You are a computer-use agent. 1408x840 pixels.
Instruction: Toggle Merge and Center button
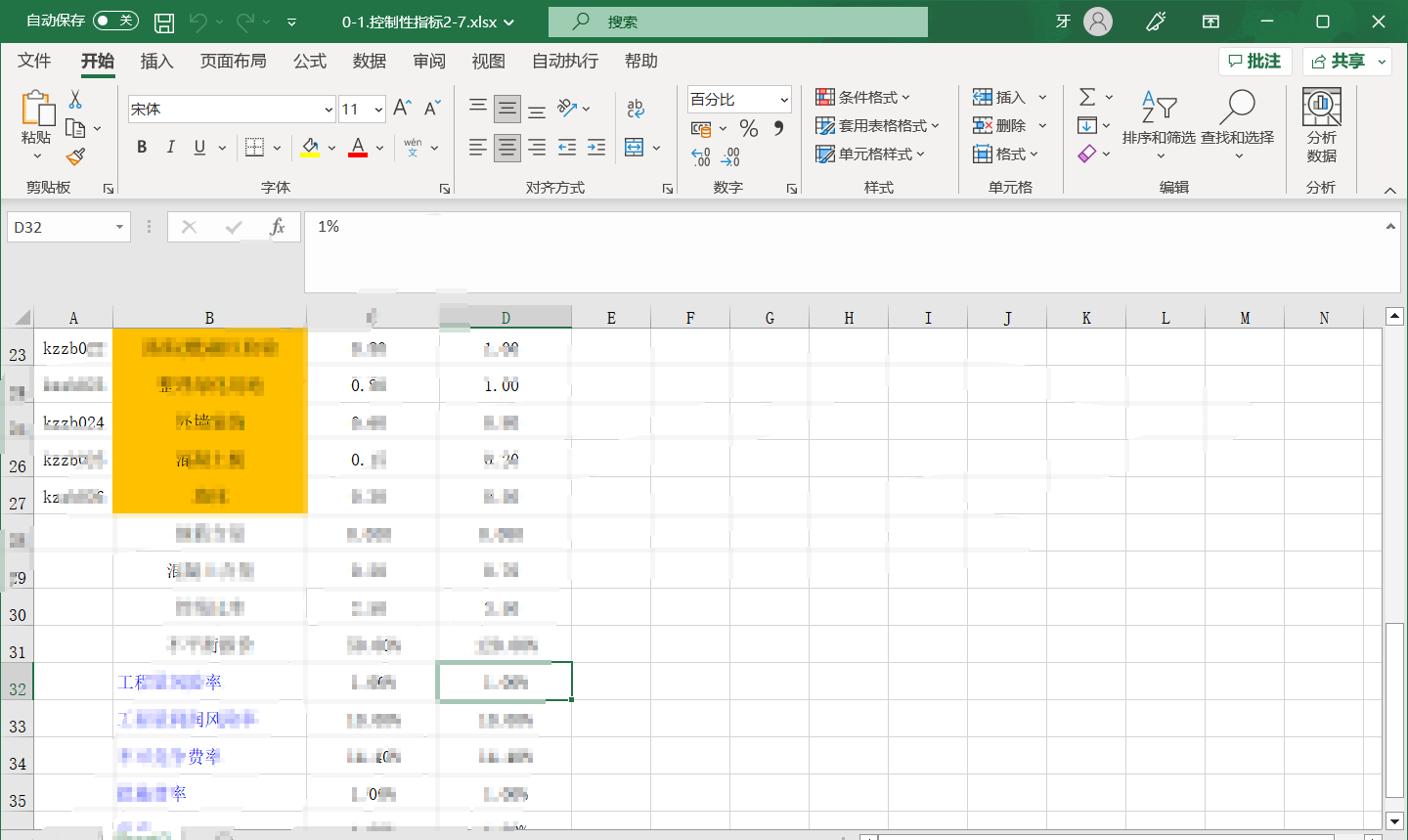click(634, 148)
